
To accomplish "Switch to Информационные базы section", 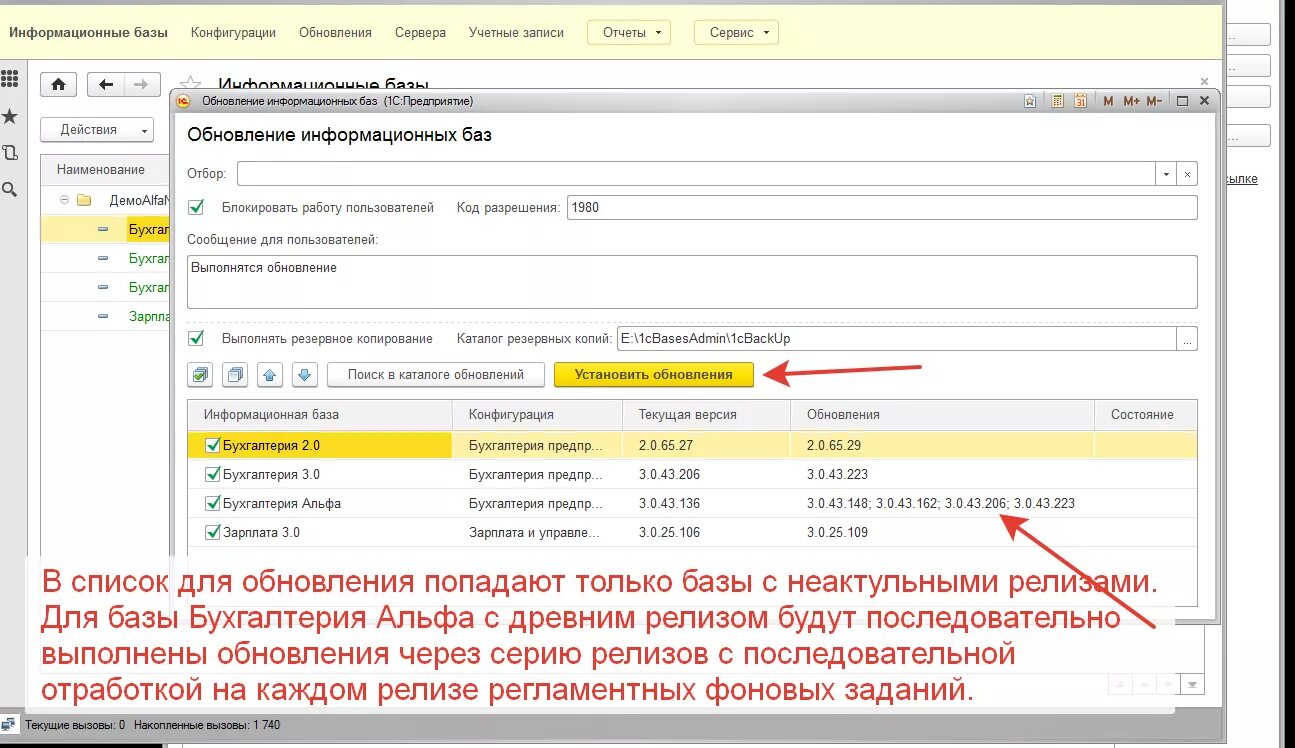I will (x=88, y=33).
